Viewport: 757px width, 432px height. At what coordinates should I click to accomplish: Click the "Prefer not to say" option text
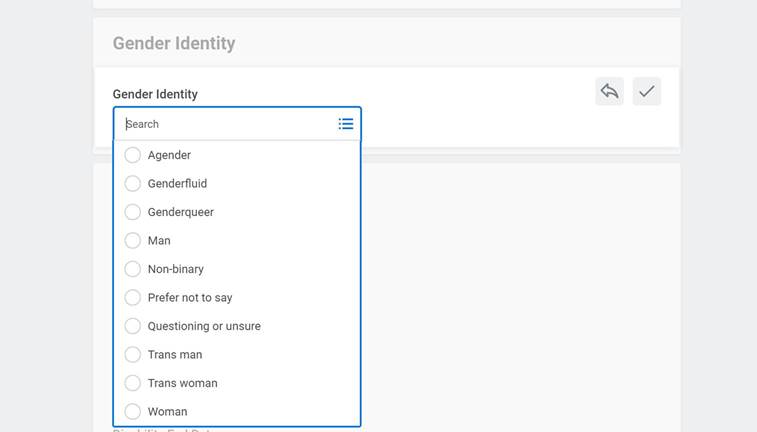[x=190, y=298]
